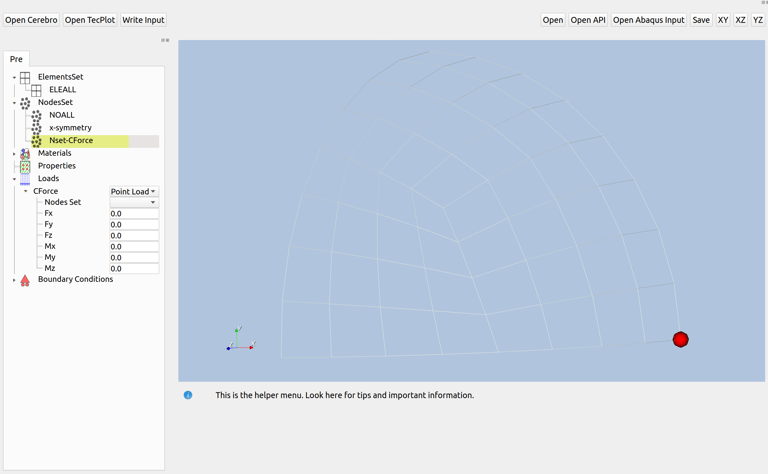Click the Nset-CForce node set icon
Image resolution: width=768 pixels, height=474 pixels.
coord(36,141)
